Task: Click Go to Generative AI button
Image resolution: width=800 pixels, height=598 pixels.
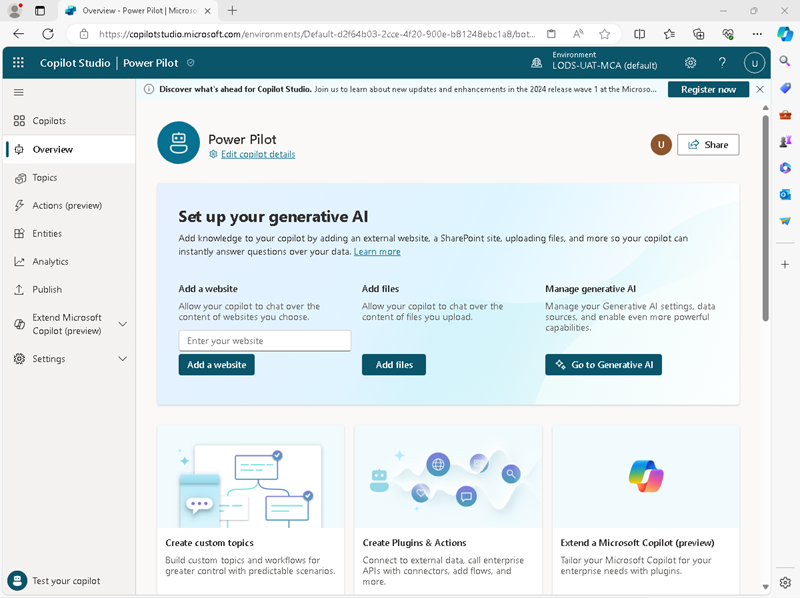Action: pos(604,365)
